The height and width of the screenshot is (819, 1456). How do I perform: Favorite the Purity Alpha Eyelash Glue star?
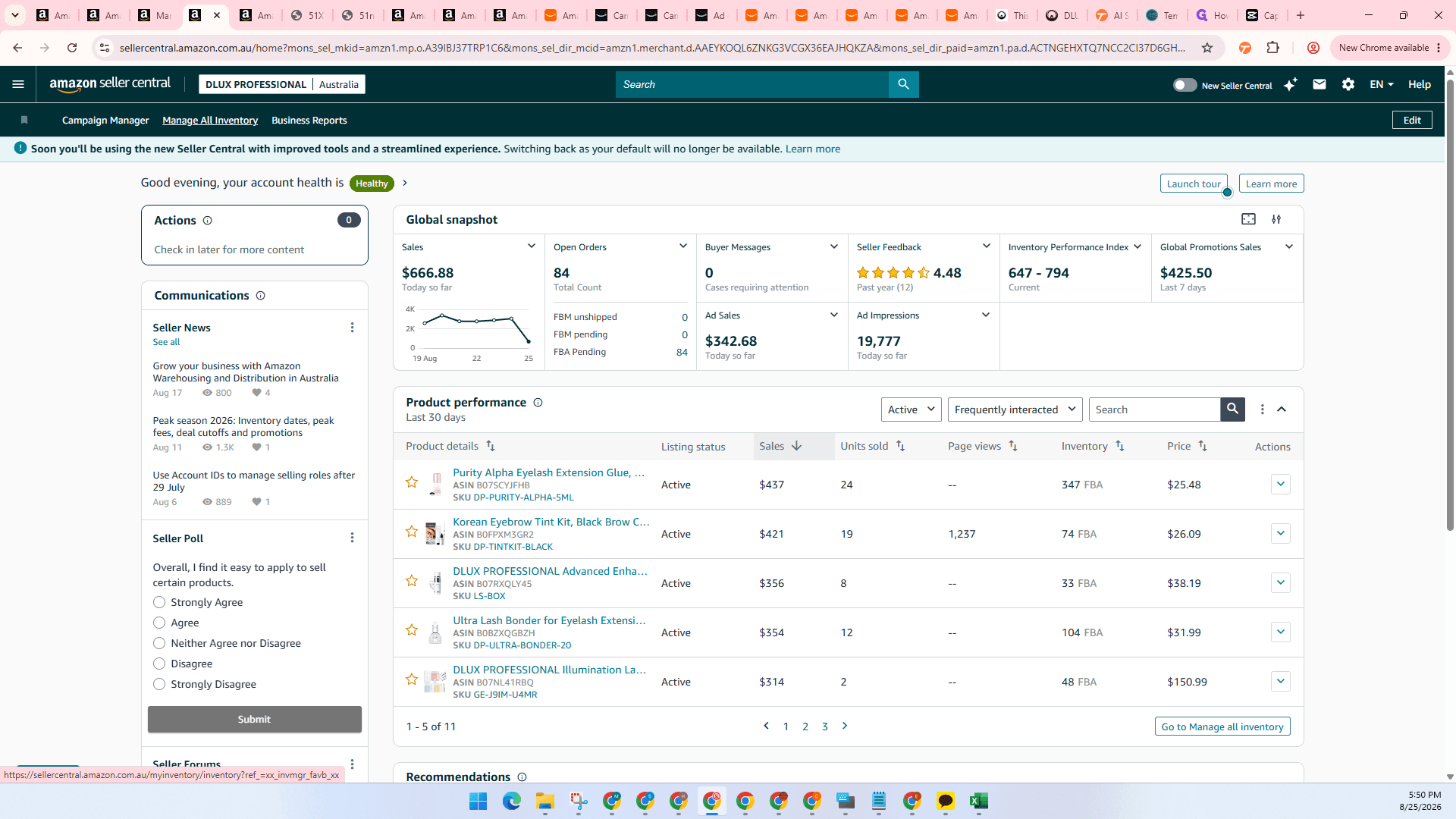click(x=412, y=482)
